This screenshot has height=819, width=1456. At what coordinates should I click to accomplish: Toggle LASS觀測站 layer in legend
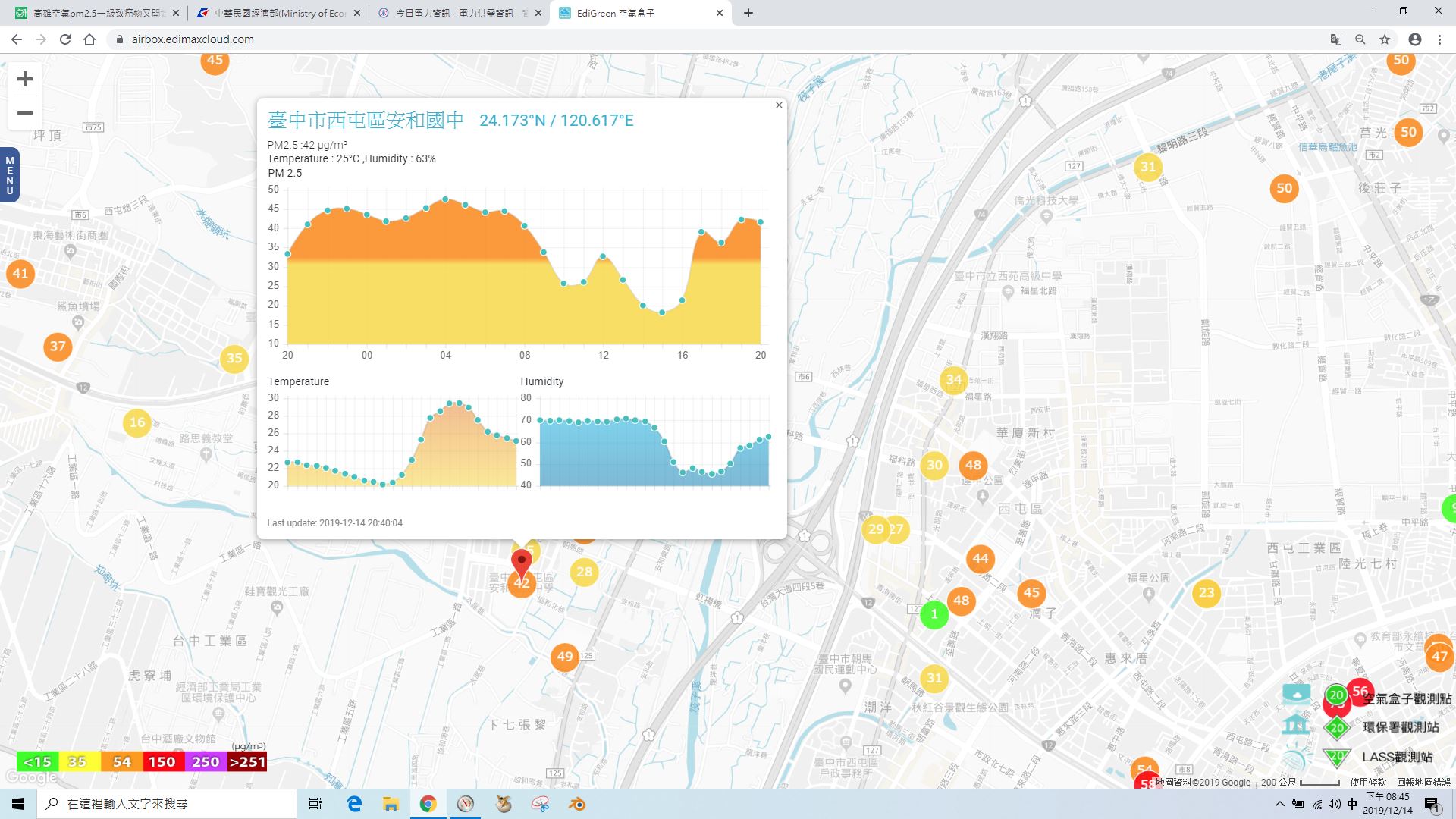(1398, 757)
